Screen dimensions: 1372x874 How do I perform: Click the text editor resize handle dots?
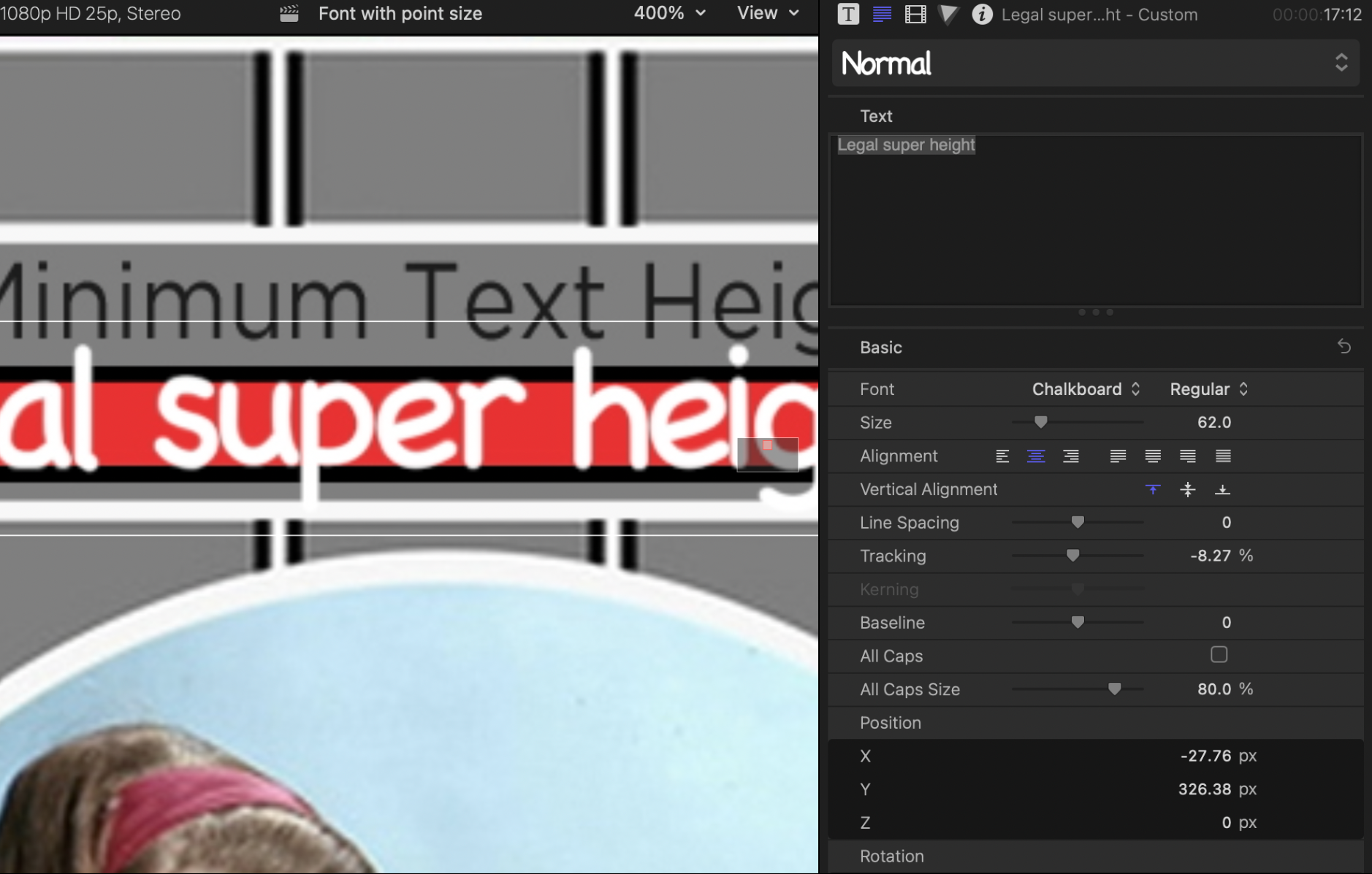[1095, 312]
